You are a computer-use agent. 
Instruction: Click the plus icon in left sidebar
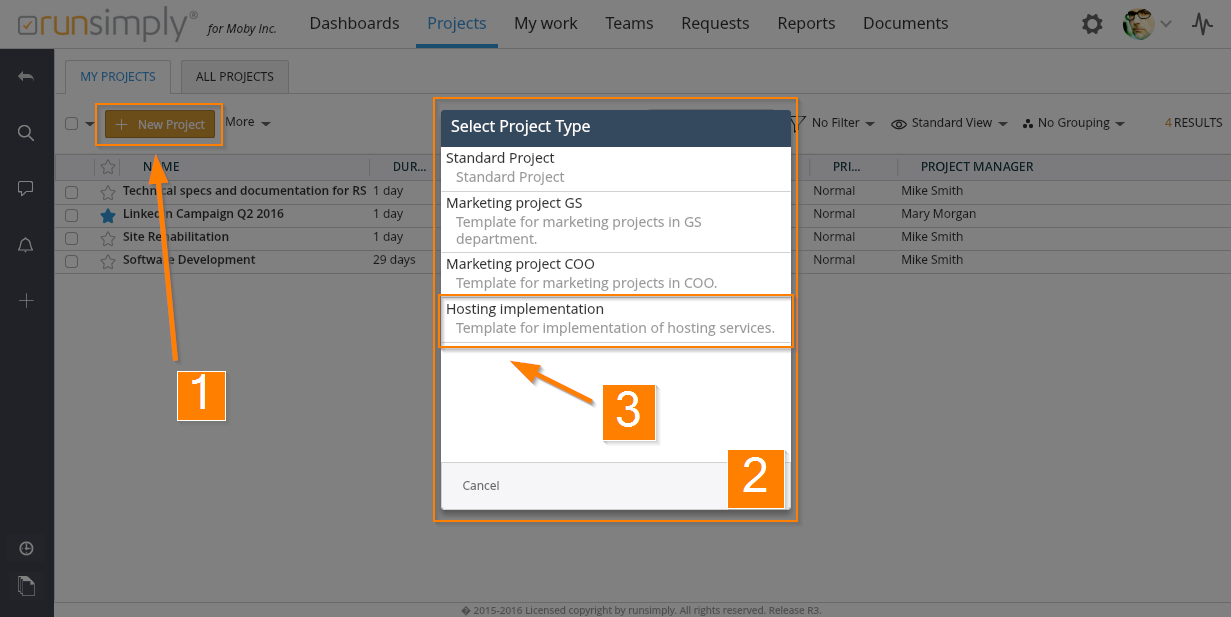[27, 301]
